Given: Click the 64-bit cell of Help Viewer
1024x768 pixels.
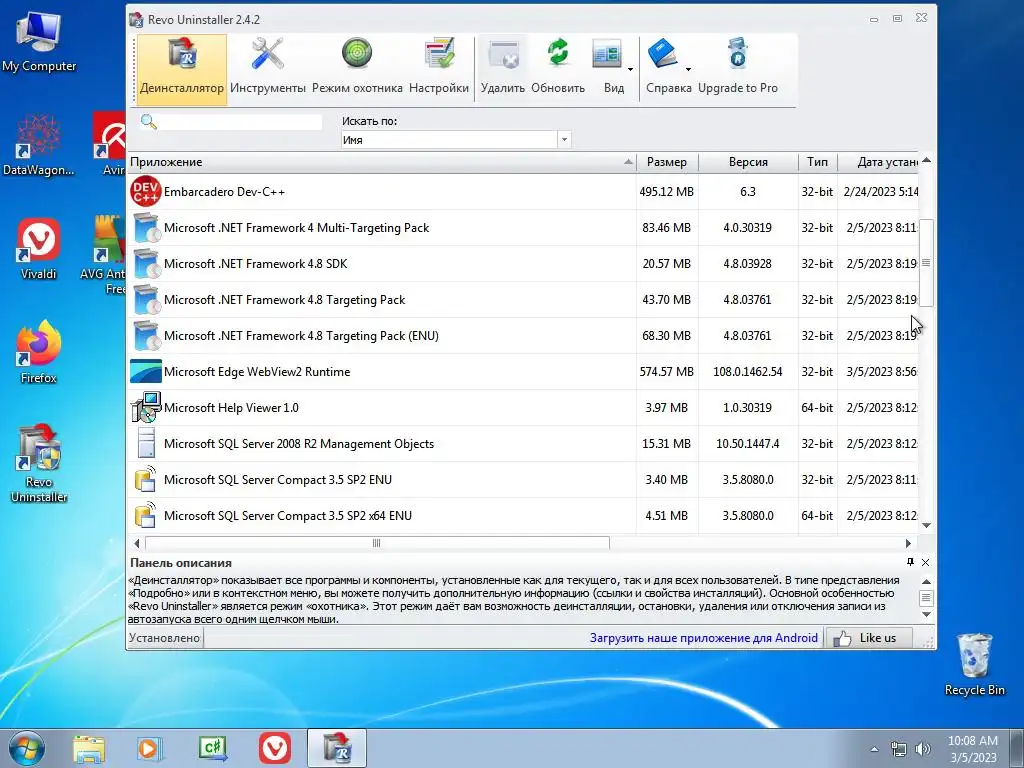Looking at the screenshot, I should [x=817, y=408].
